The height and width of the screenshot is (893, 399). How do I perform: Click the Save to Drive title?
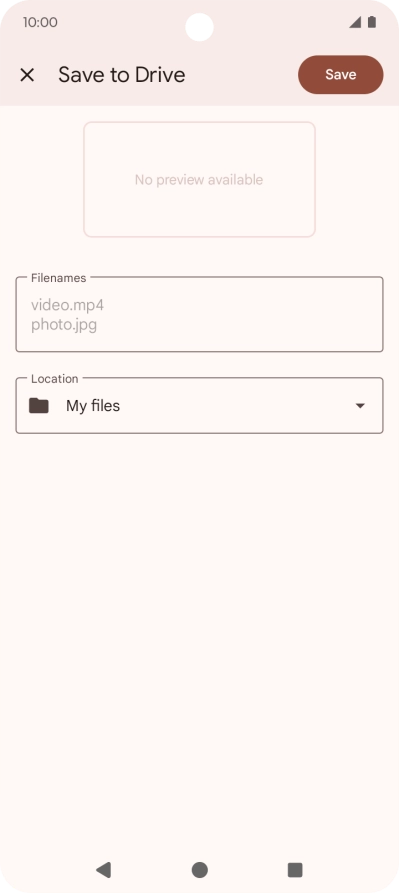pos(121,75)
